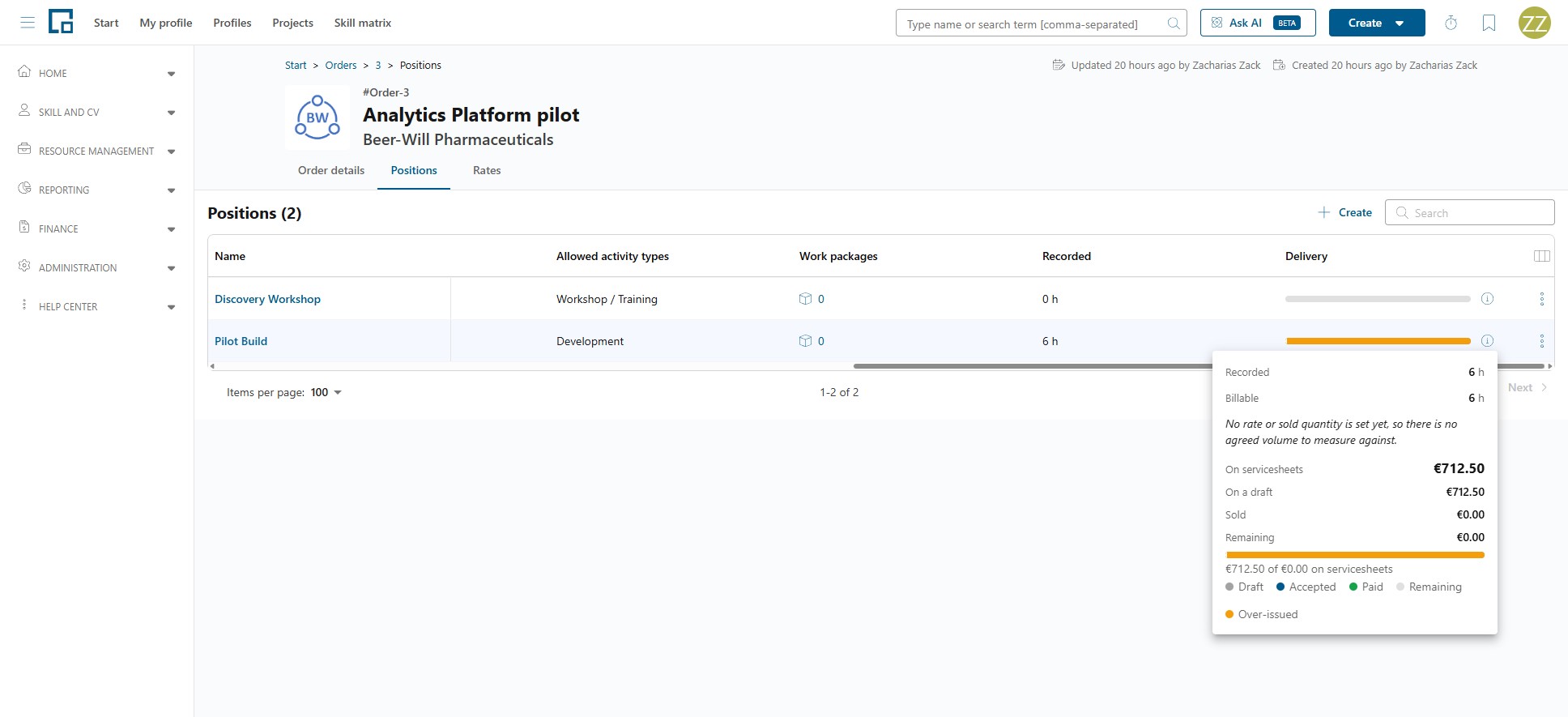Screen dimensions: 1568x717
Task: Expand the RESOURCE MANAGEMENT section
Action: 171,152
